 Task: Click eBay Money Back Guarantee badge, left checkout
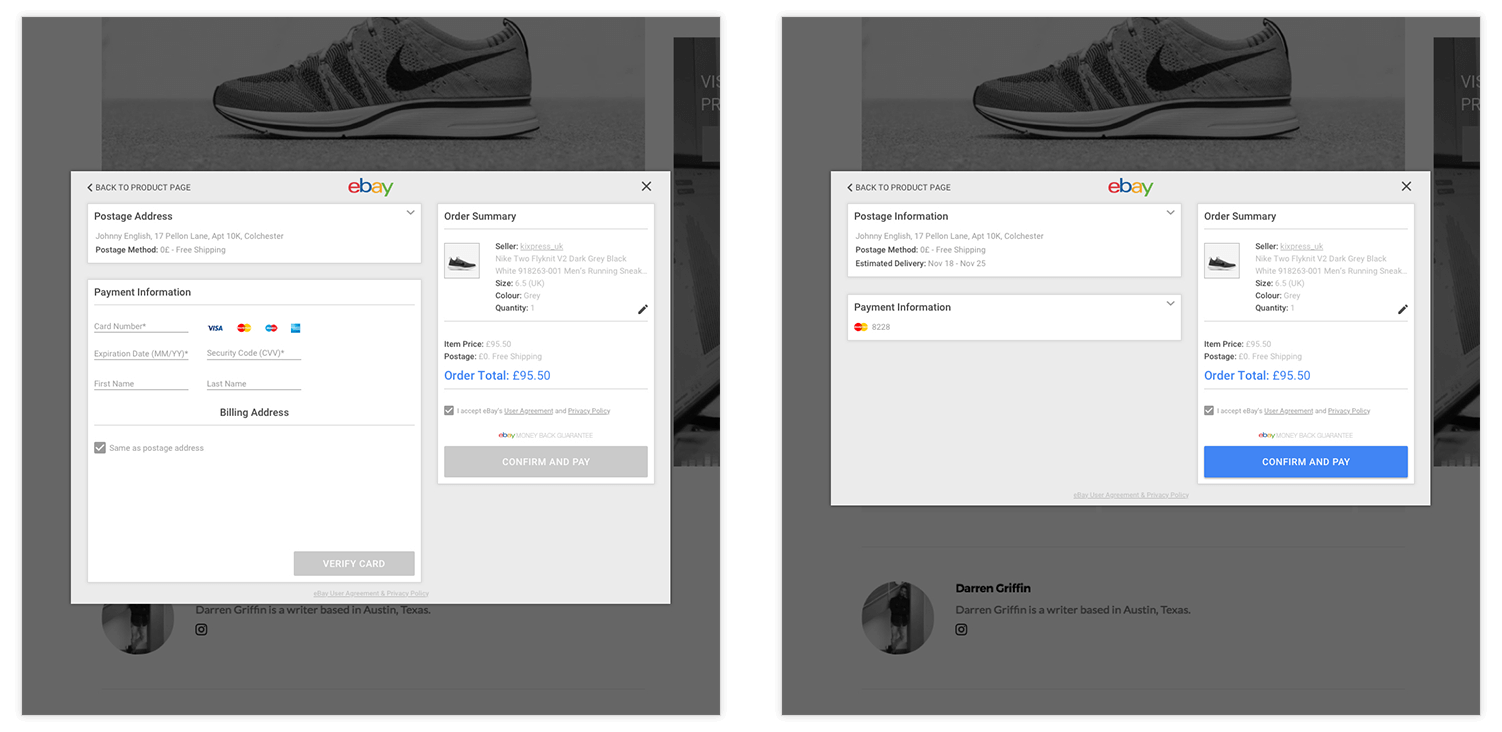pyautogui.click(x=546, y=435)
